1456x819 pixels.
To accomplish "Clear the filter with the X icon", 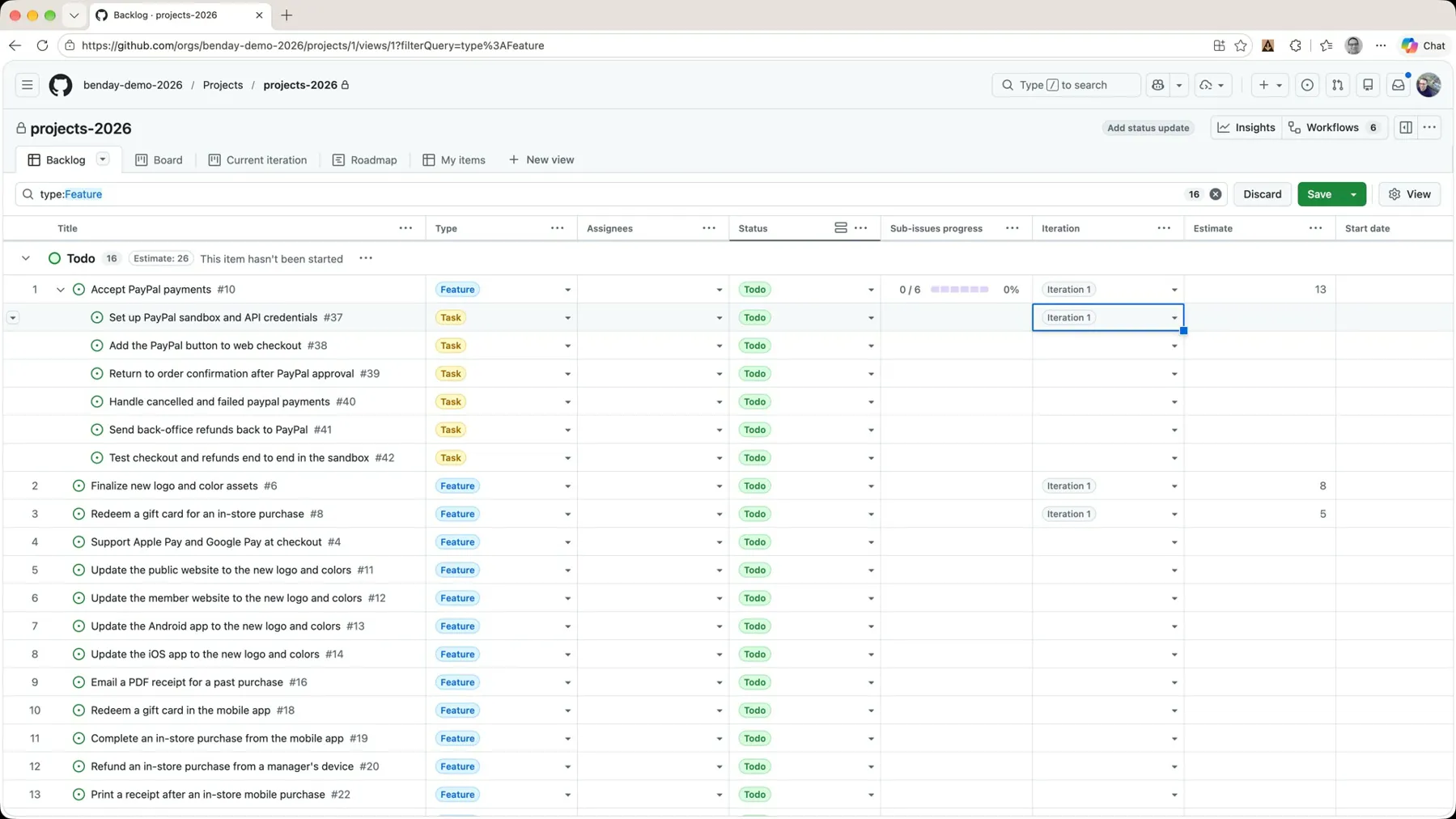I will (x=1216, y=194).
